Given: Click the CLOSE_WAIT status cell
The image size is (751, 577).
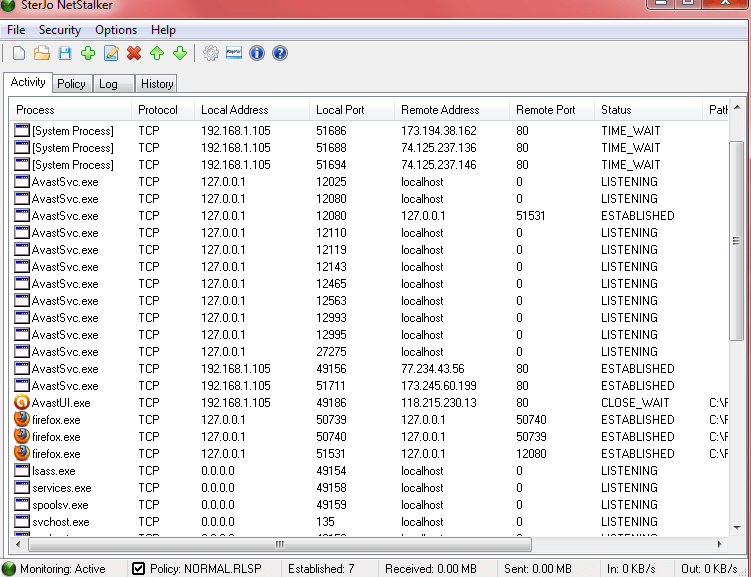Looking at the screenshot, I should click(635, 403).
